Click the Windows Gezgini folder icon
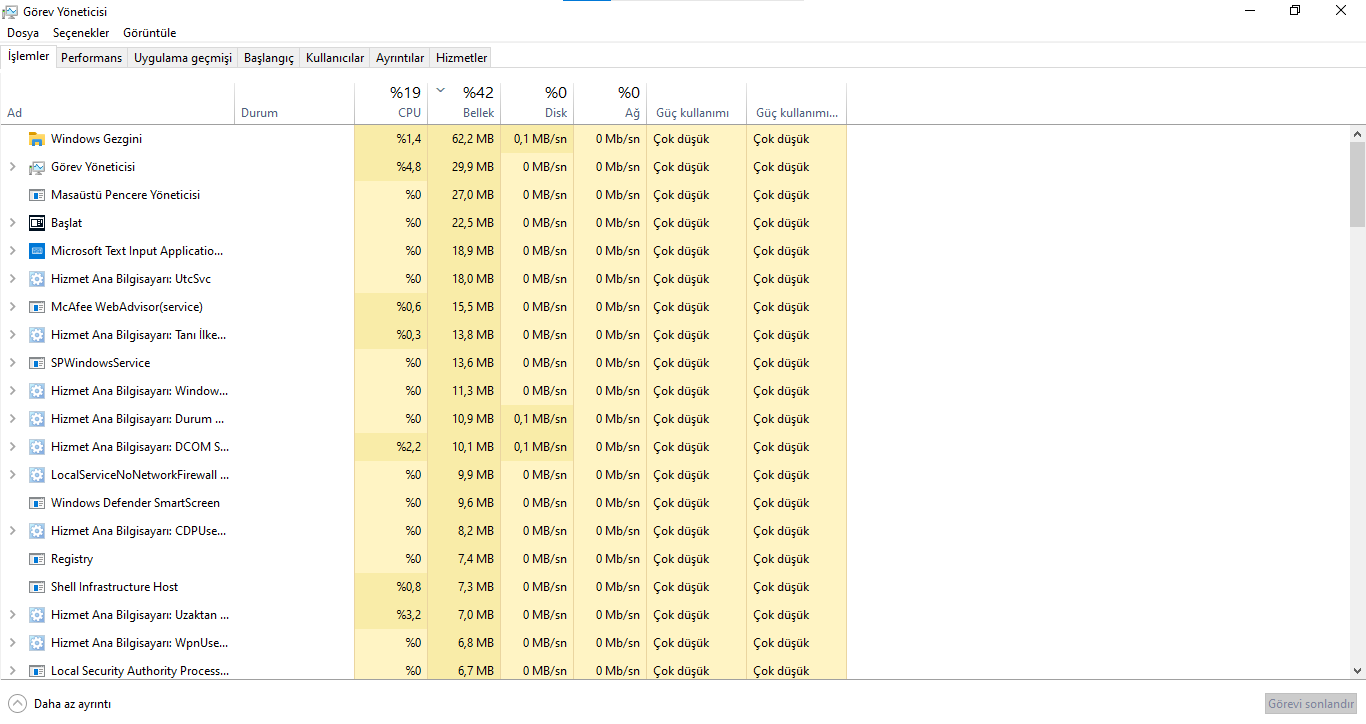The width and height of the screenshot is (1366, 724). pyautogui.click(x=37, y=139)
